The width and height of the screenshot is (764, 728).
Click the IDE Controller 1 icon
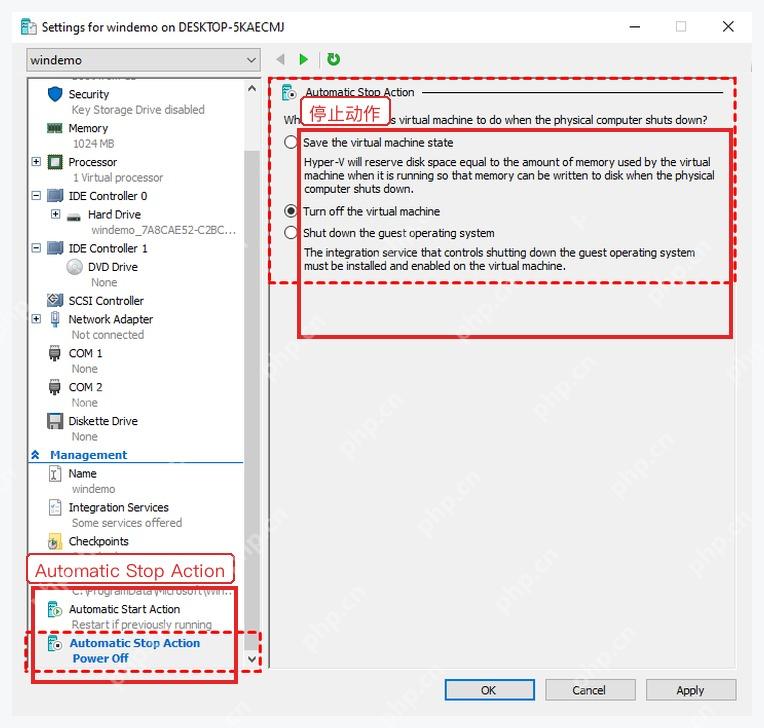pyautogui.click(x=55, y=248)
